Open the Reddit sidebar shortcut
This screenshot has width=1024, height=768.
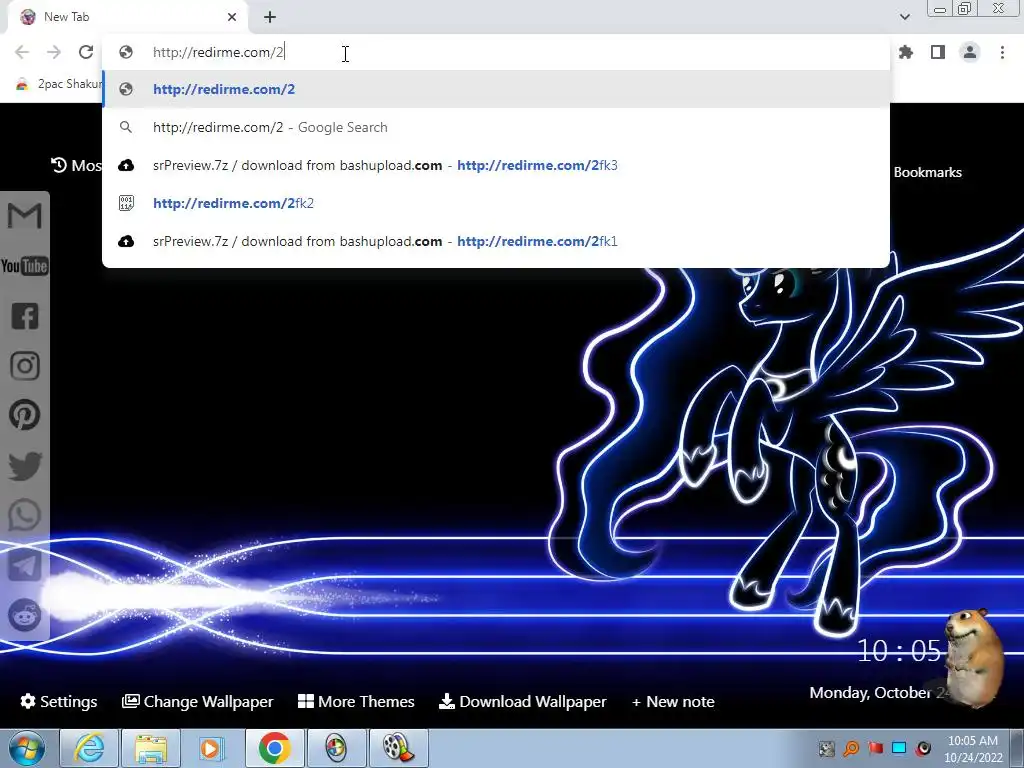coord(25,615)
